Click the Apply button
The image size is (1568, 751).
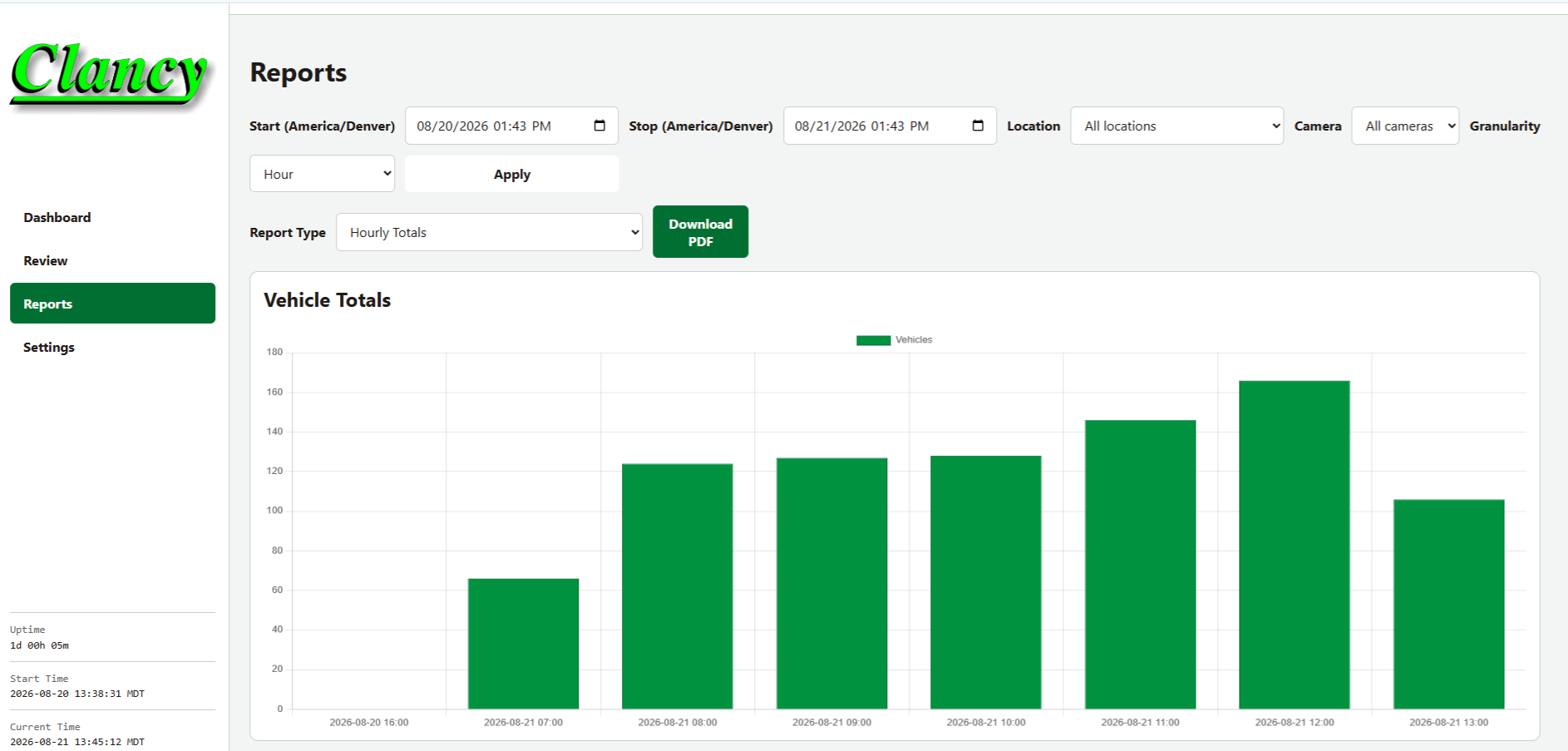pyautogui.click(x=511, y=174)
